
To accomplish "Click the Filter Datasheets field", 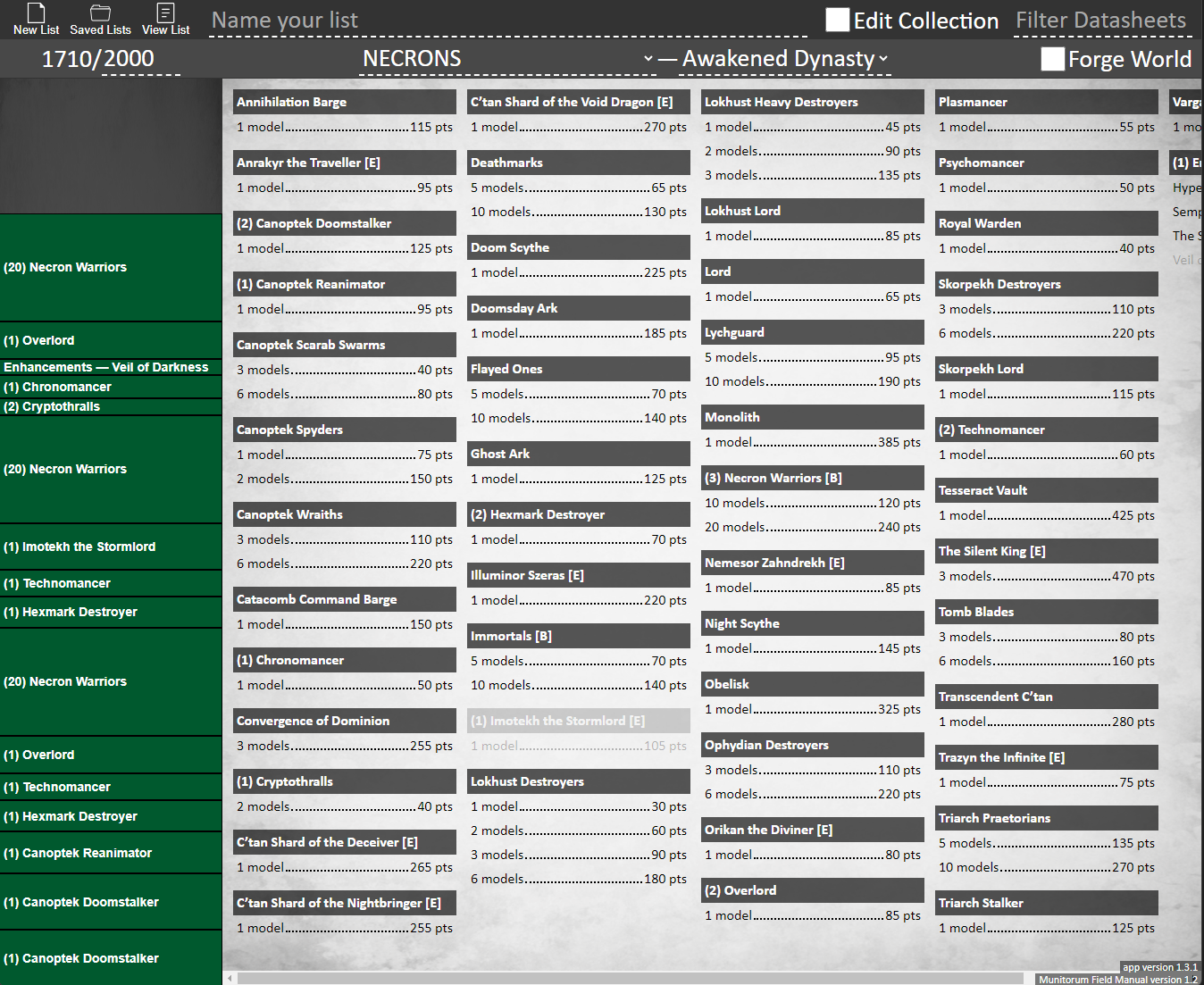I will pyautogui.click(x=1103, y=21).
